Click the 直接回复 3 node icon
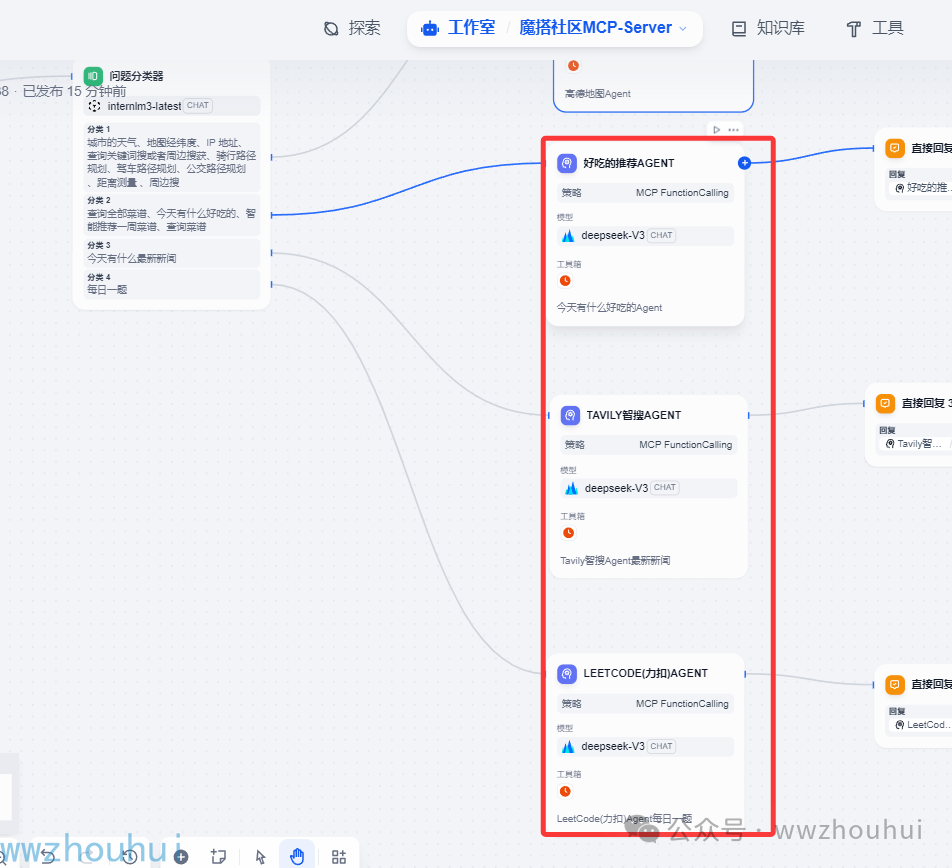The width and height of the screenshot is (952, 868). pos(885,403)
